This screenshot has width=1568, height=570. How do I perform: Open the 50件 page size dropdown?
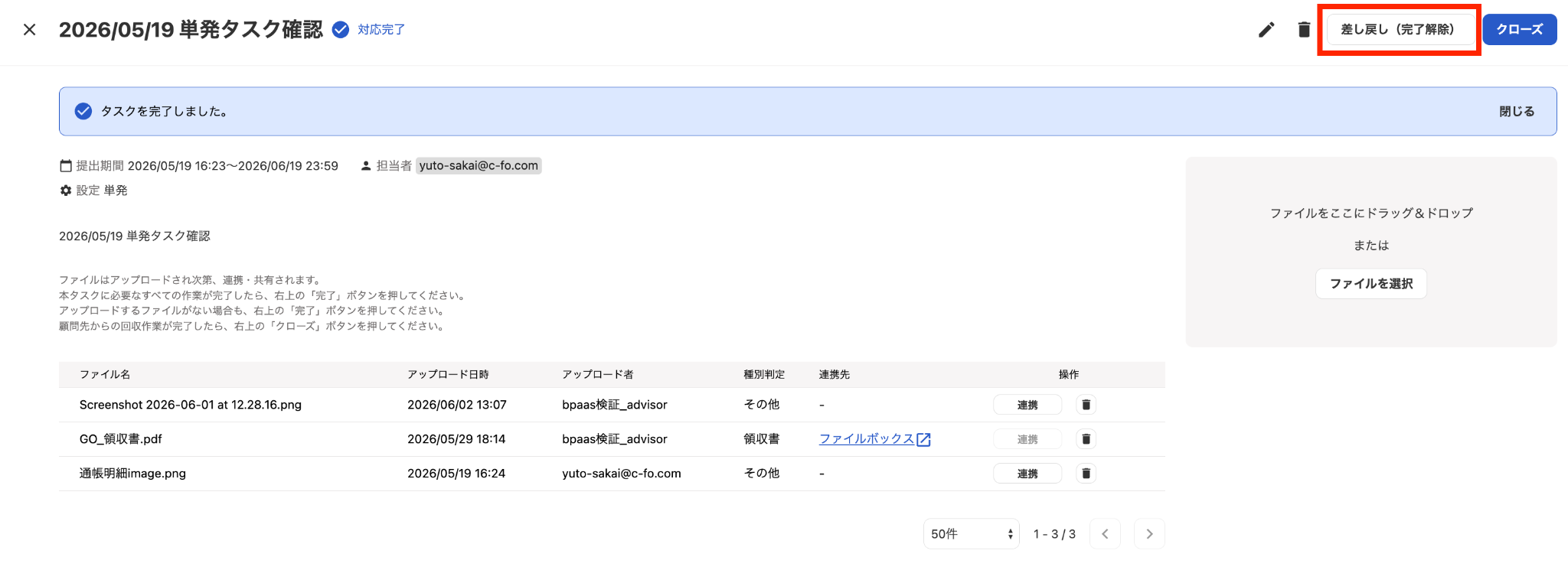pos(972,534)
